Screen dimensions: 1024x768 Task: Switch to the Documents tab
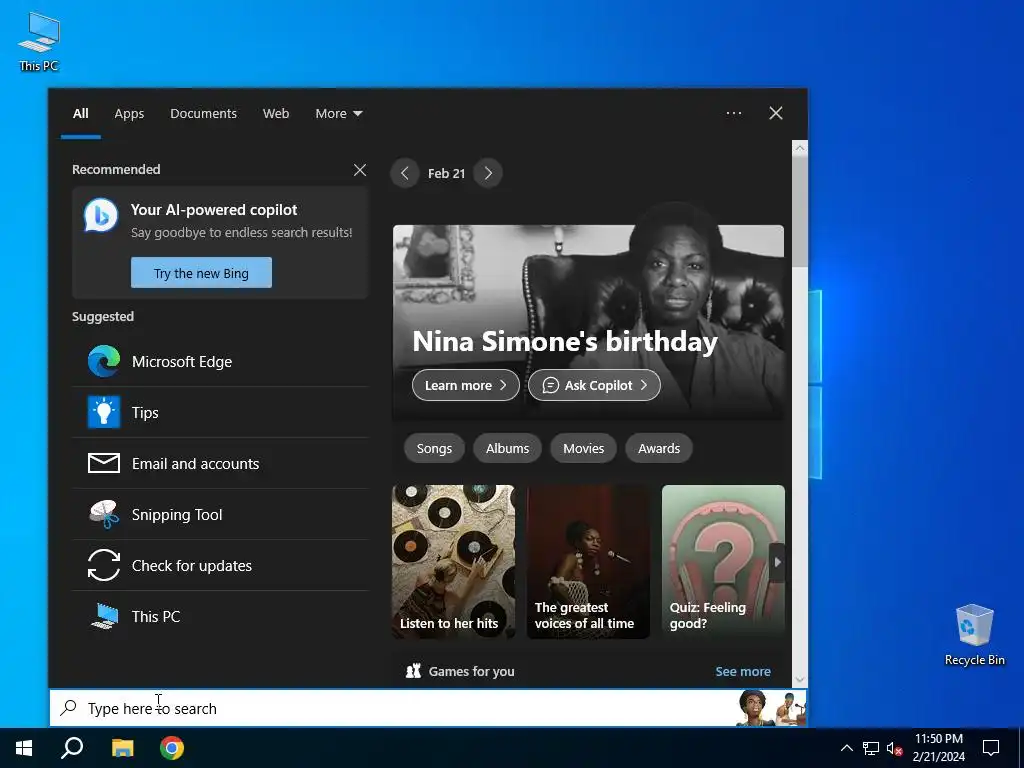point(203,113)
